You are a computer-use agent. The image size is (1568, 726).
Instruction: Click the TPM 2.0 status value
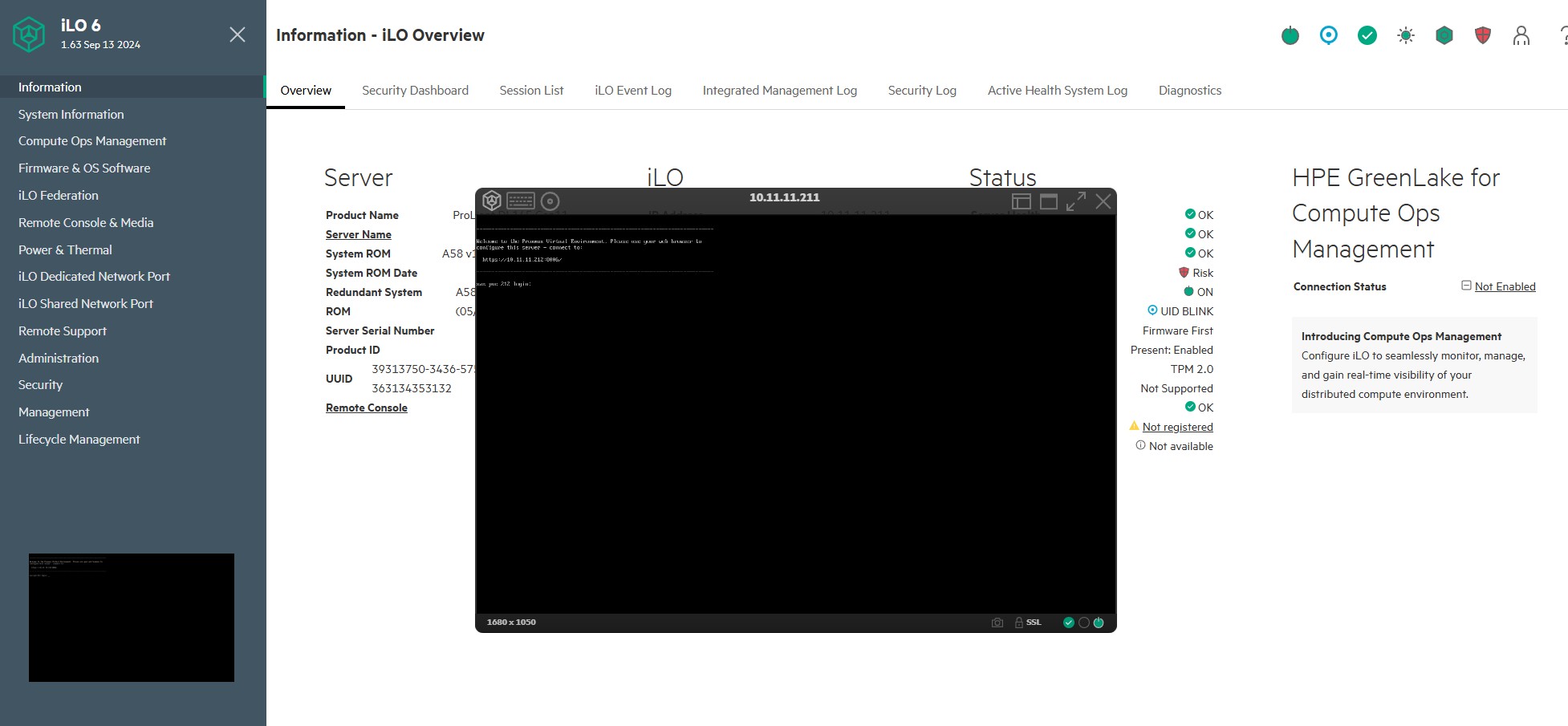coord(1192,369)
